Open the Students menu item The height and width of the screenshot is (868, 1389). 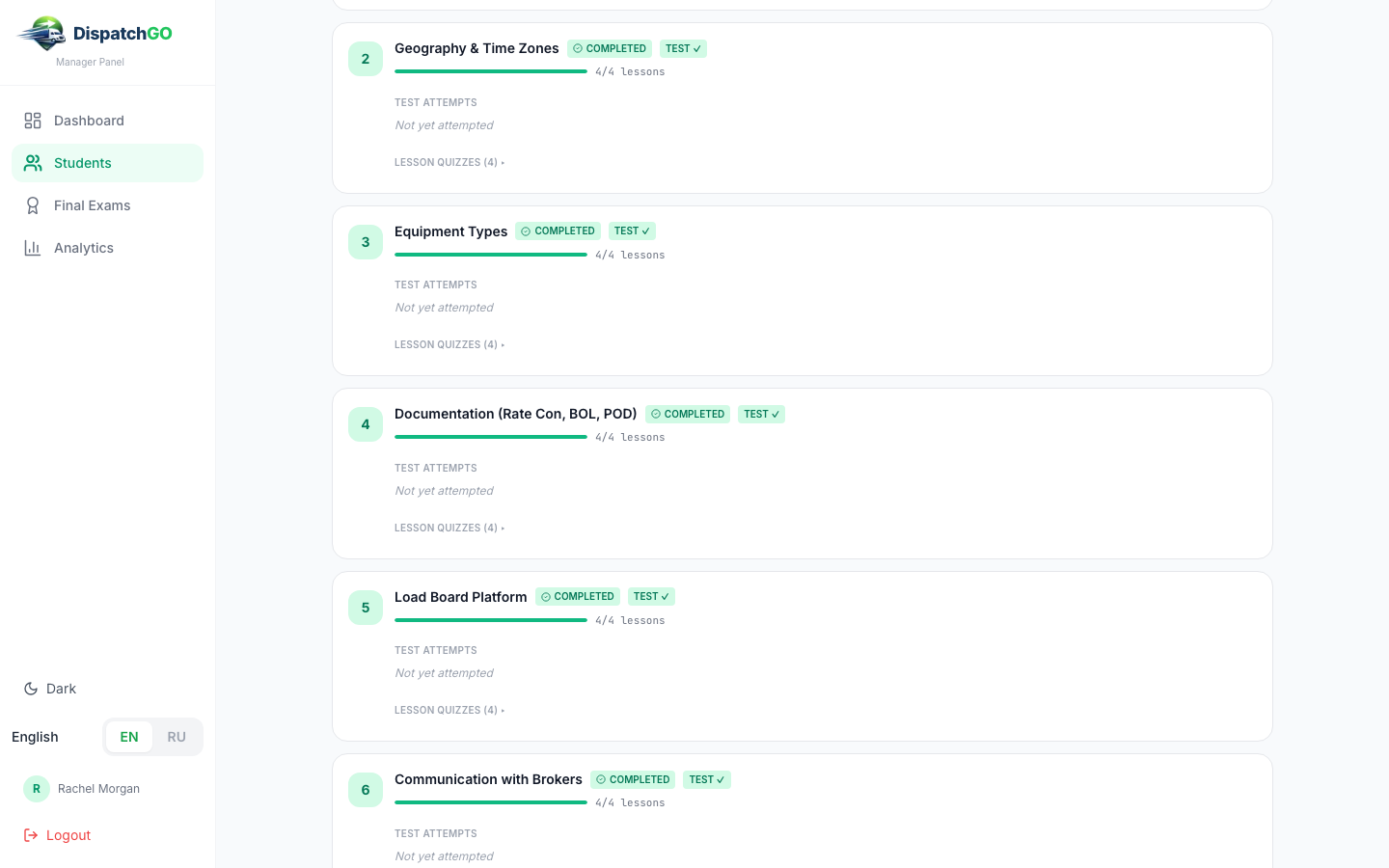(107, 163)
